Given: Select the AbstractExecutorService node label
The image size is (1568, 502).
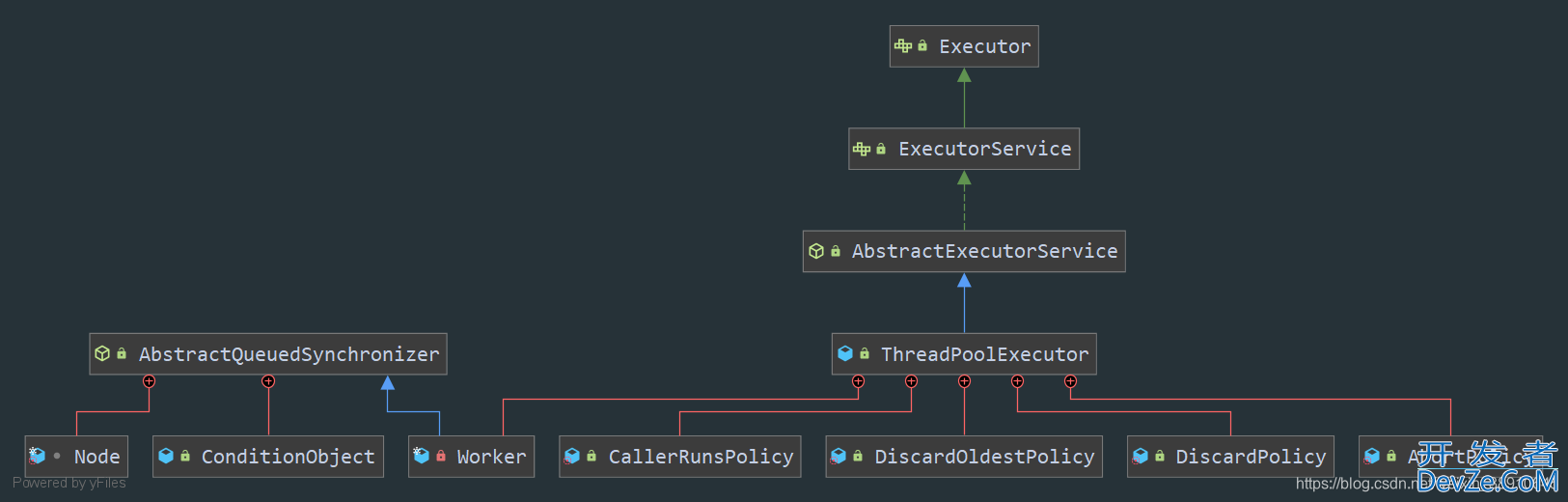Looking at the screenshot, I should pyautogui.click(x=985, y=251).
